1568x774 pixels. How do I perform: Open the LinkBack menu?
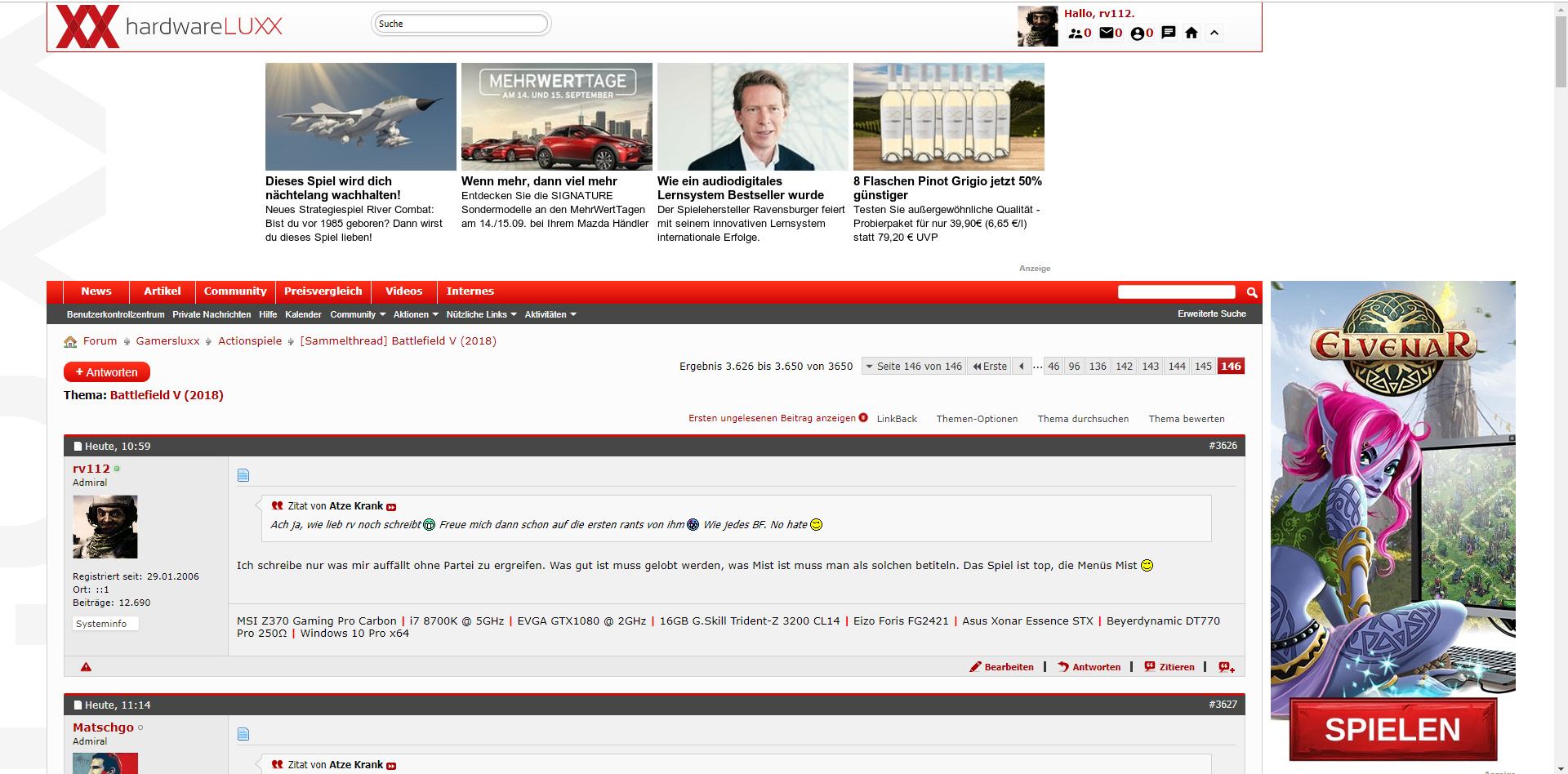click(897, 419)
